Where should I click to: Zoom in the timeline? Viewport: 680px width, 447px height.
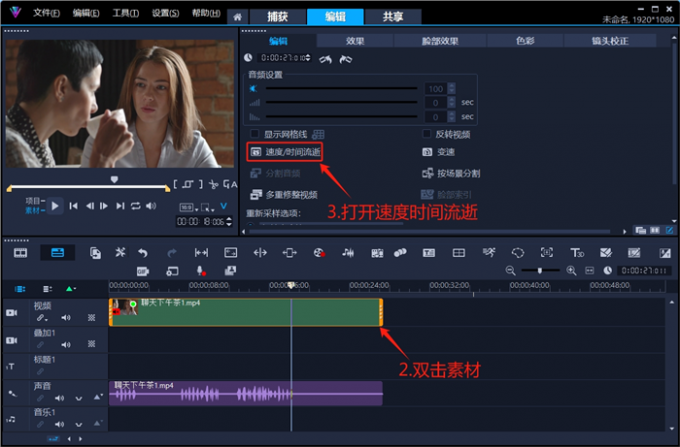572,271
